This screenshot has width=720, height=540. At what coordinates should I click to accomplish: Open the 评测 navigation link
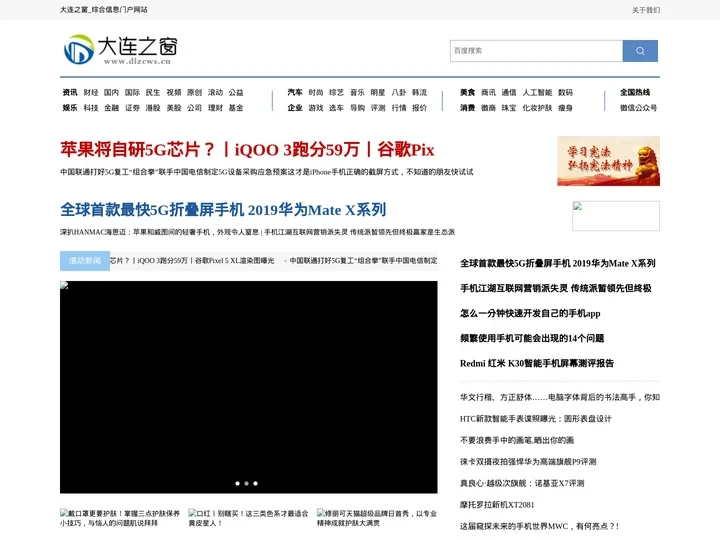tap(378, 108)
